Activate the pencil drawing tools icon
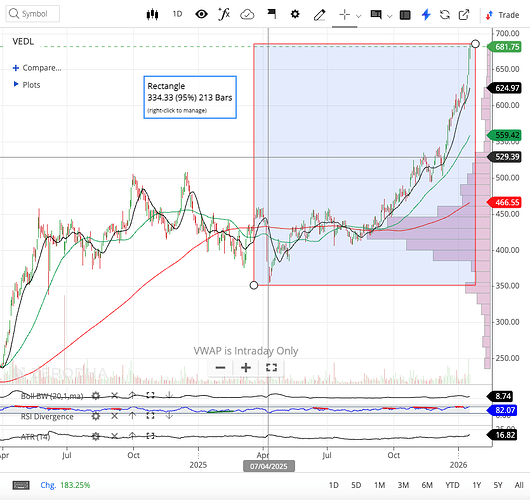 click(319, 15)
